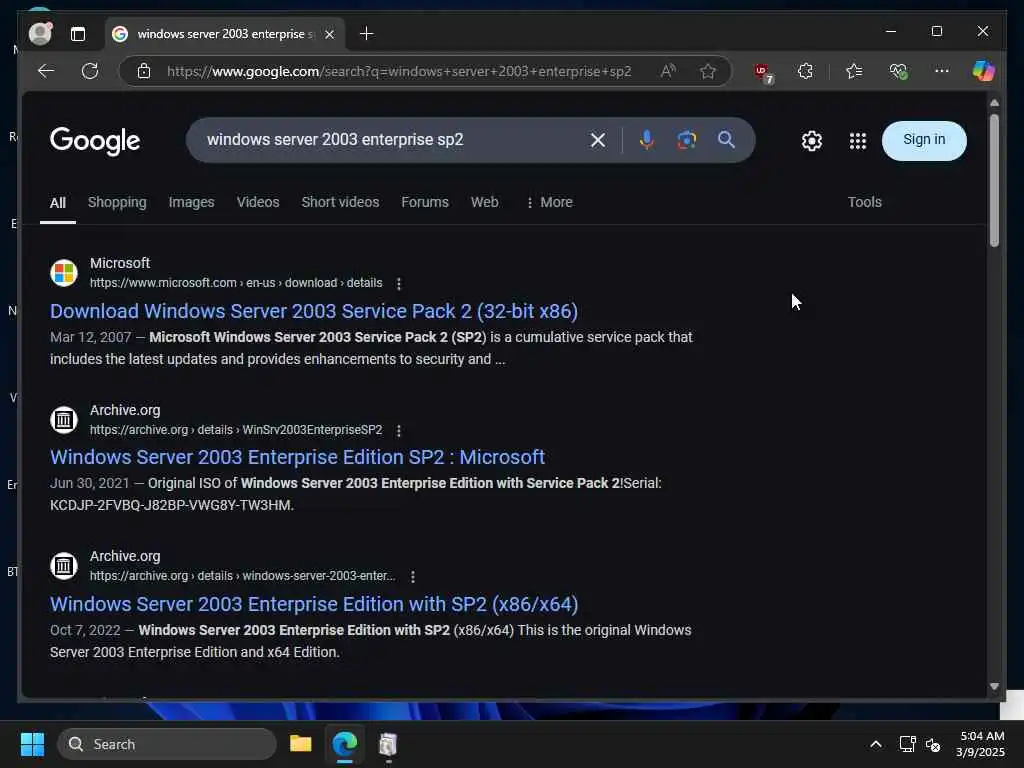Go to the Google home logo
Viewport: 1024px width, 768px height.
(95, 140)
